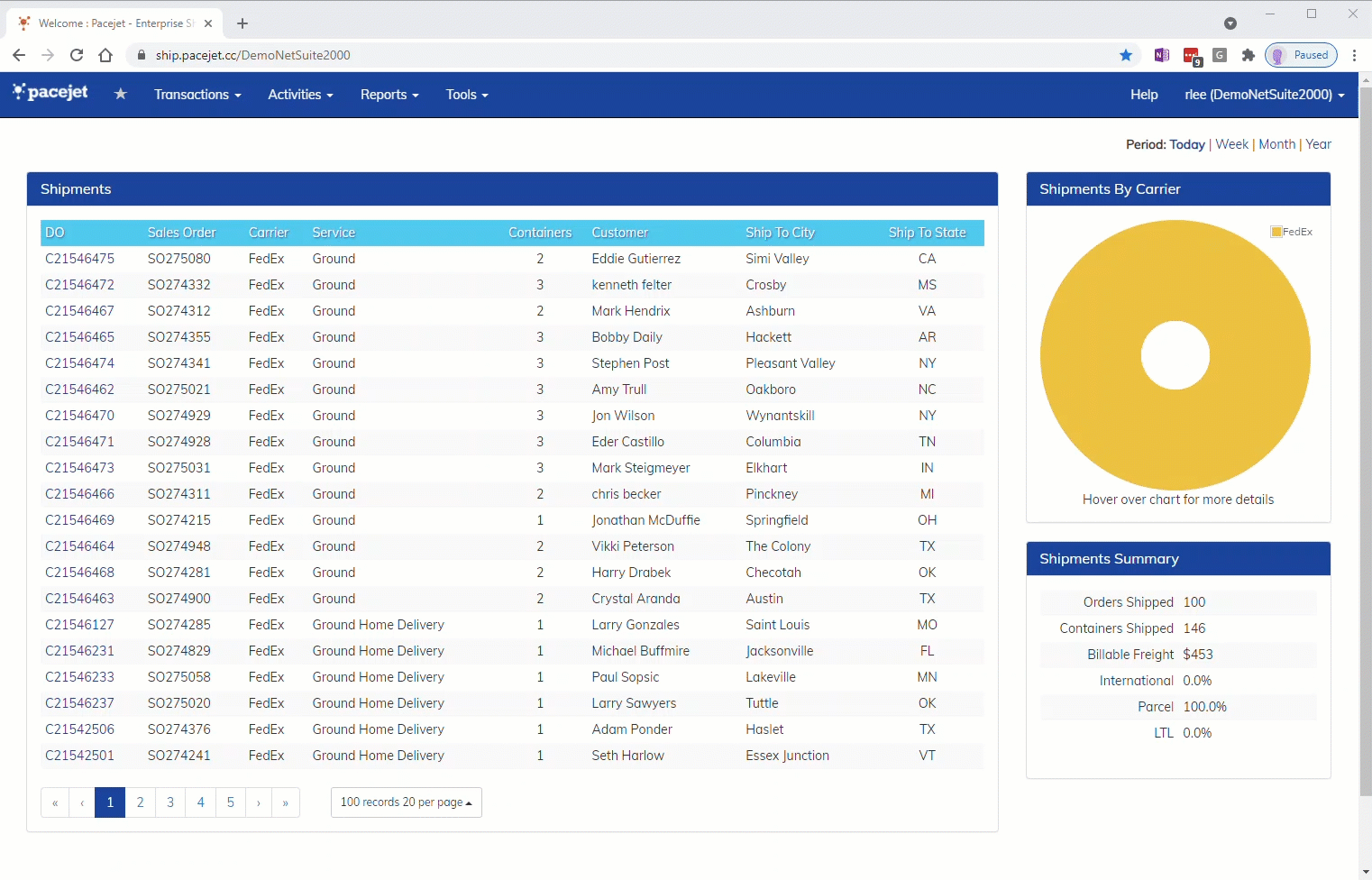Click Containers Shipped value 146
1372x880 pixels.
click(1194, 628)
